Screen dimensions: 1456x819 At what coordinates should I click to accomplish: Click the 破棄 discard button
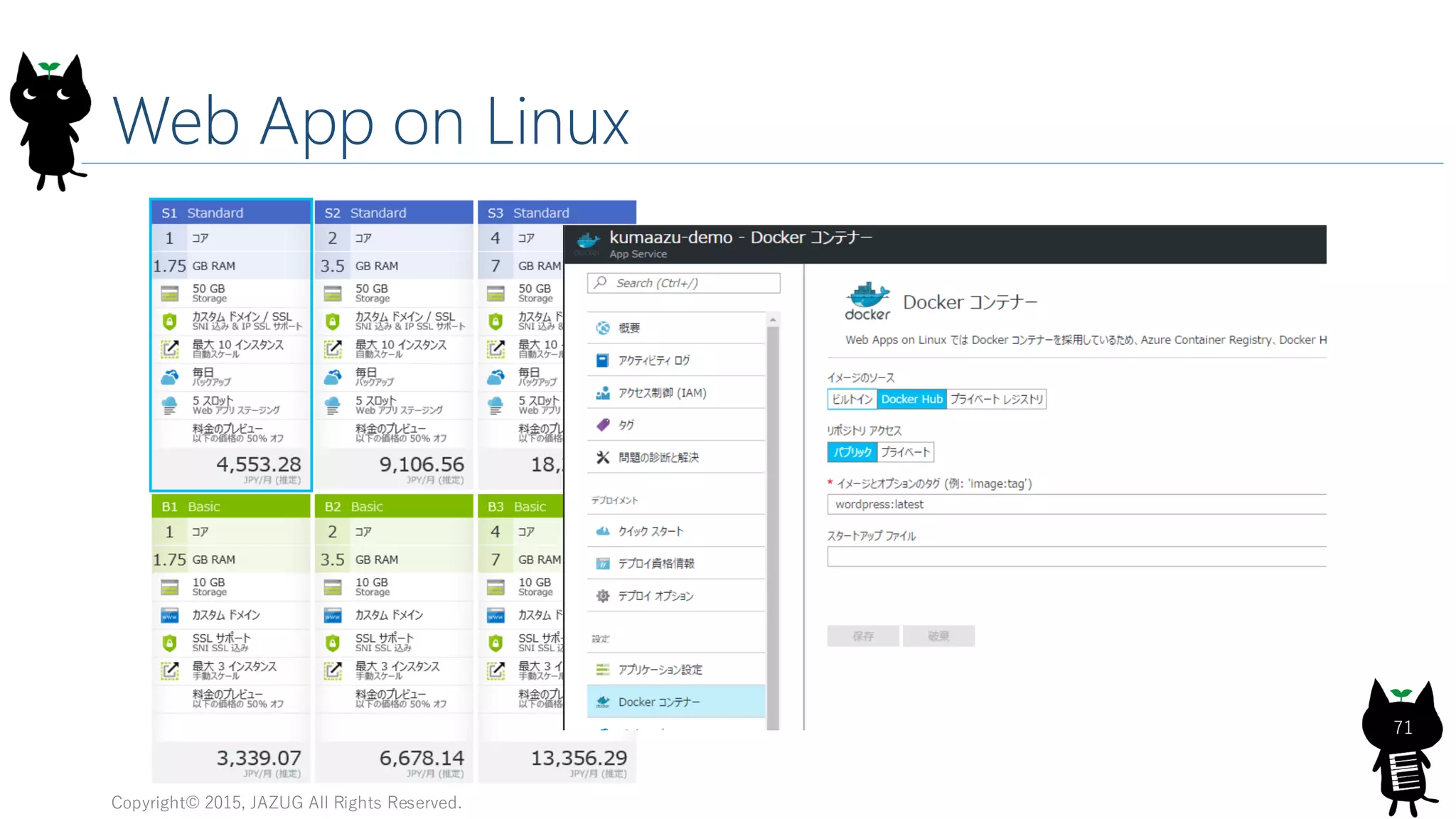[938, 636]
